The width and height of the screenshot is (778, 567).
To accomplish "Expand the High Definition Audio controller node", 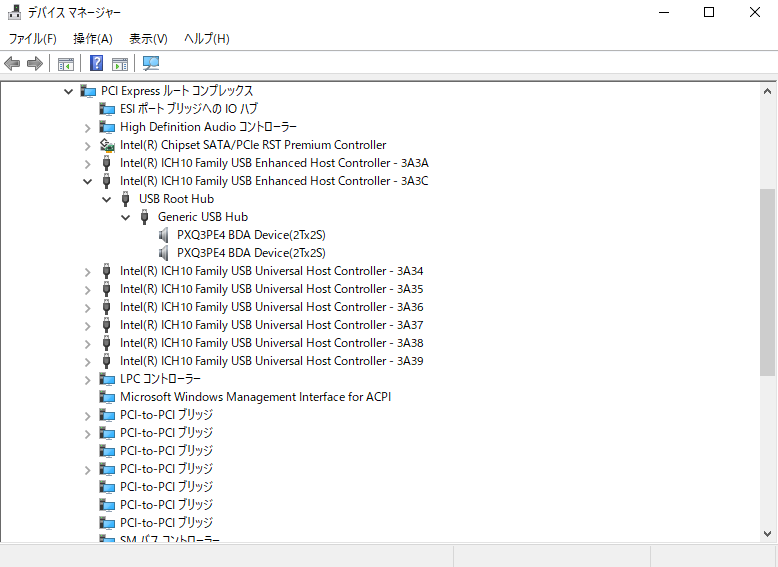I will tap(88, 128).
